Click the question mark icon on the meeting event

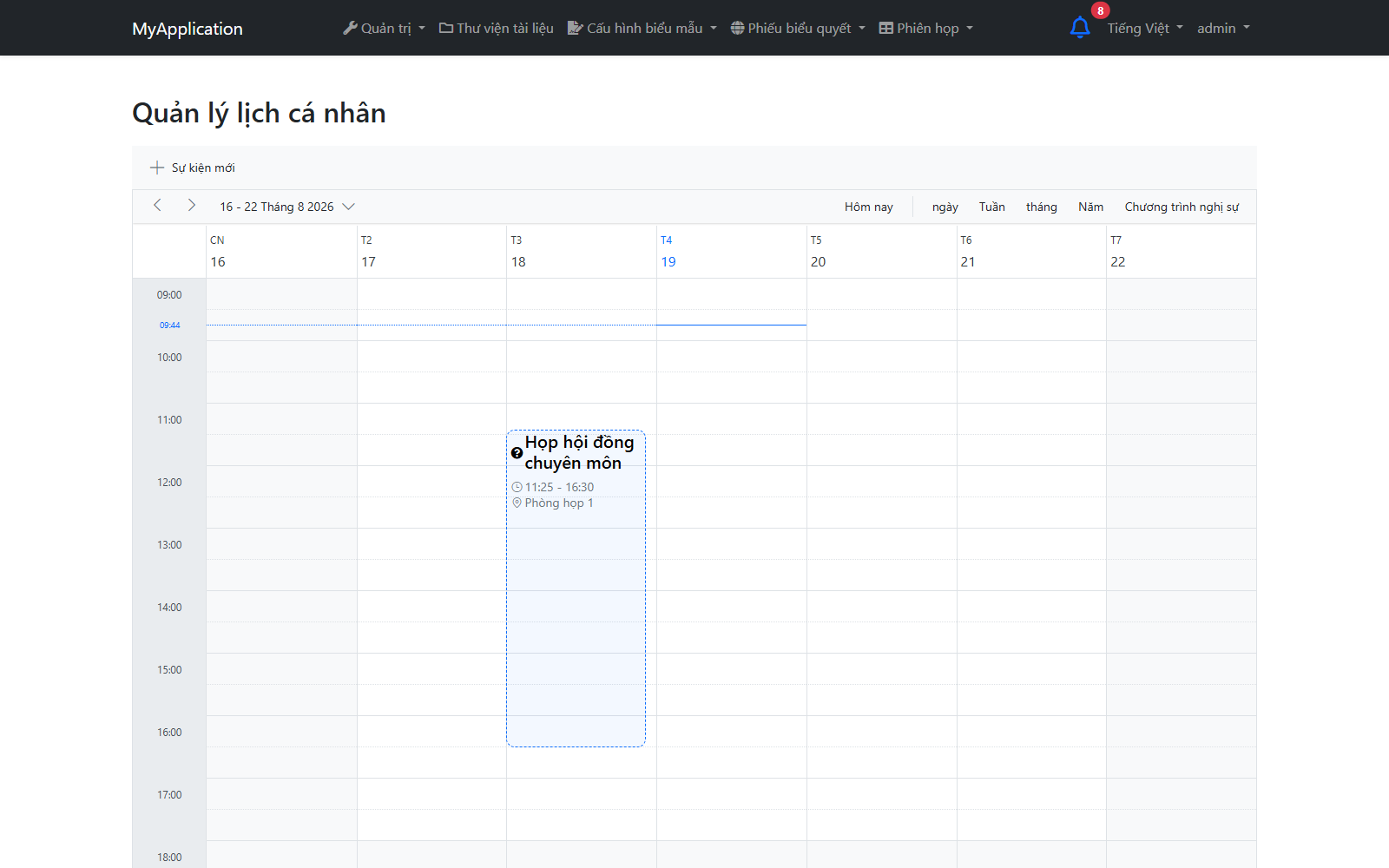(517, 453)
